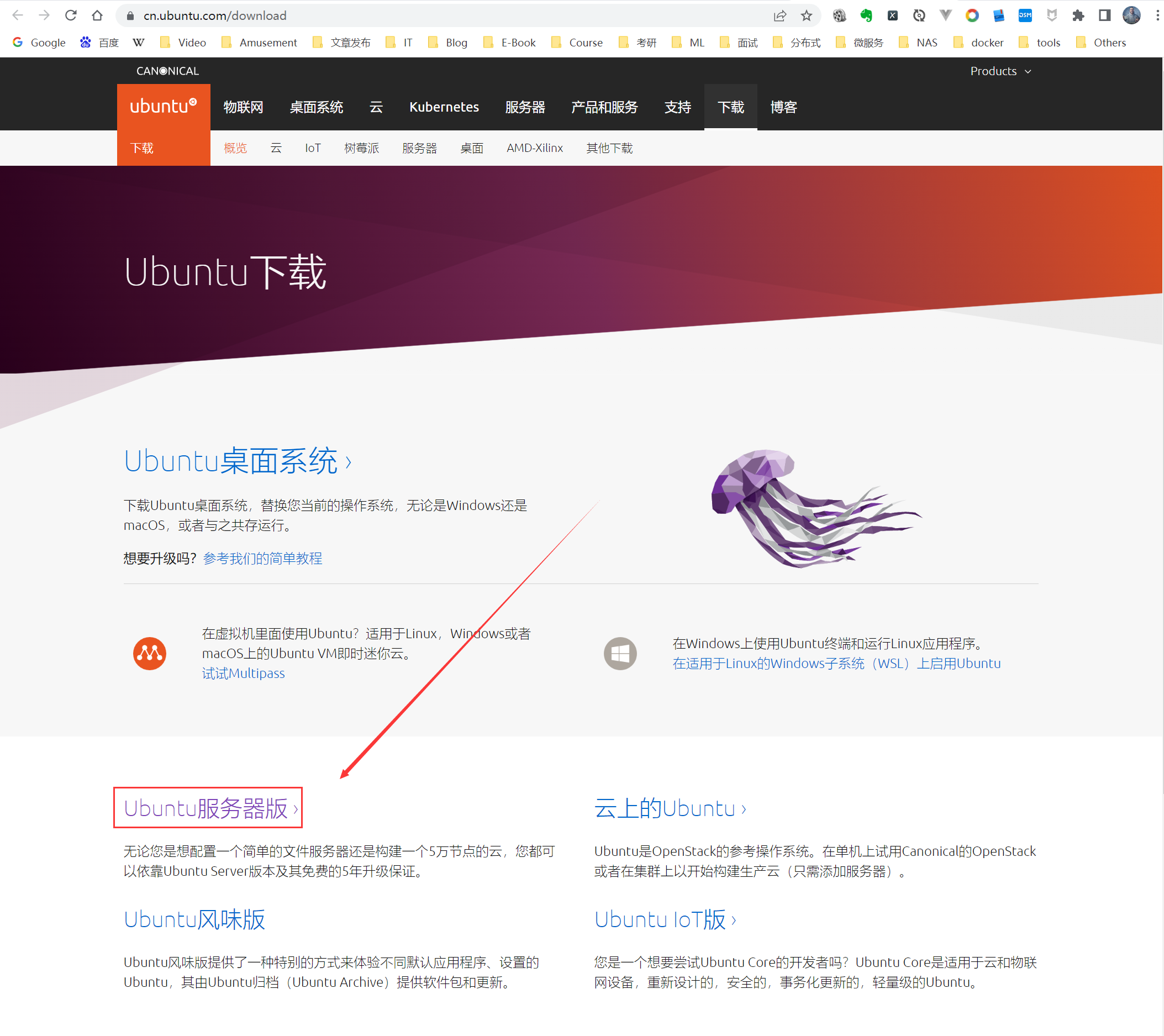
Task: Open the E-Book bookmarks folder
Action: [510, 43]
